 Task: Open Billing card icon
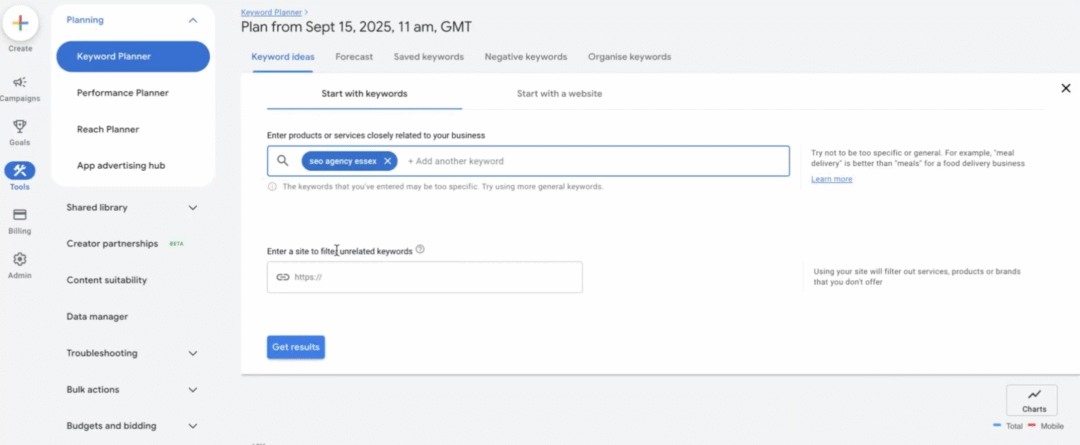20,215
